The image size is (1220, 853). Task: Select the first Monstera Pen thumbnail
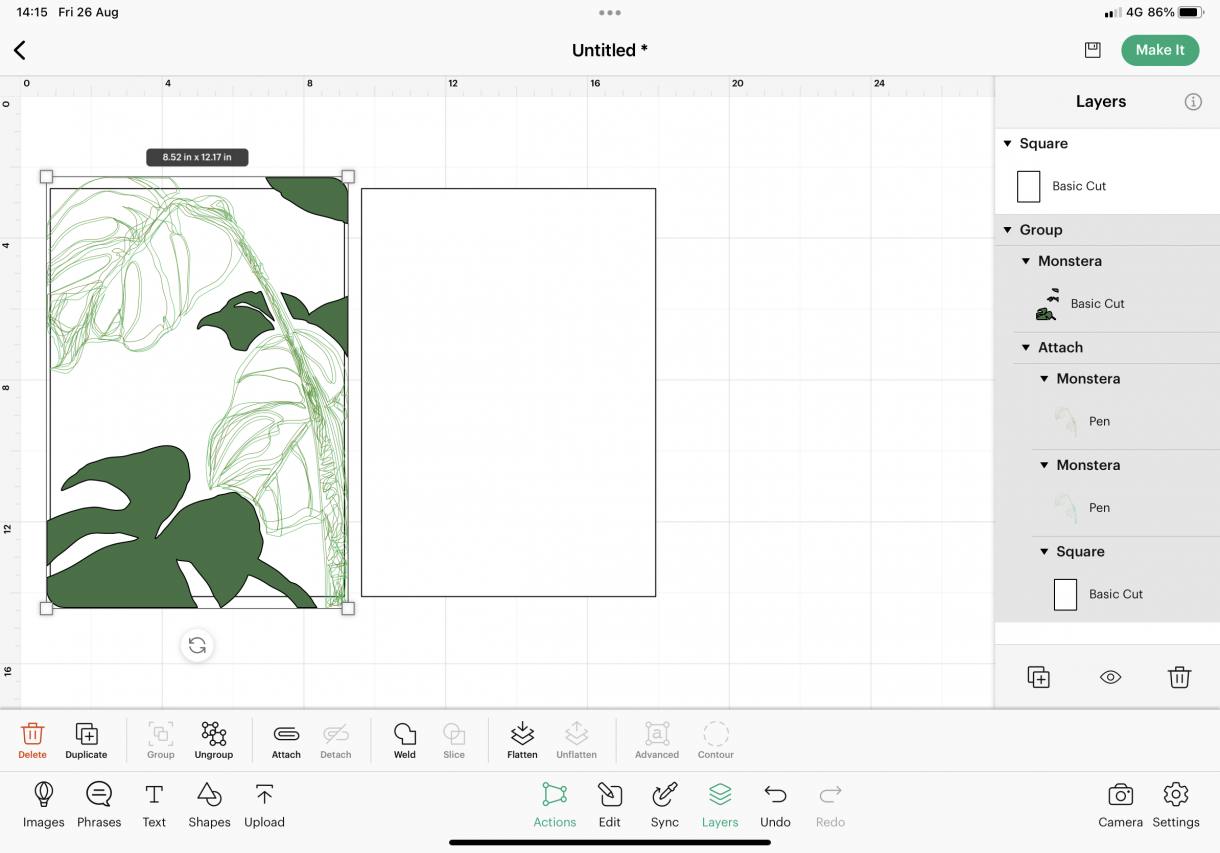coord(1066,421)
